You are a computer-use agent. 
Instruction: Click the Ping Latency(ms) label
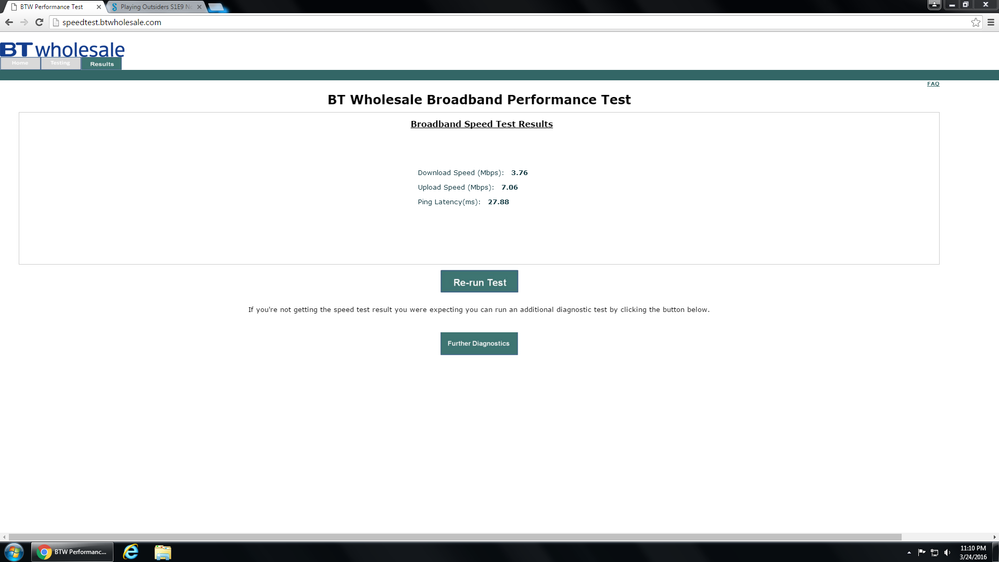449,202
